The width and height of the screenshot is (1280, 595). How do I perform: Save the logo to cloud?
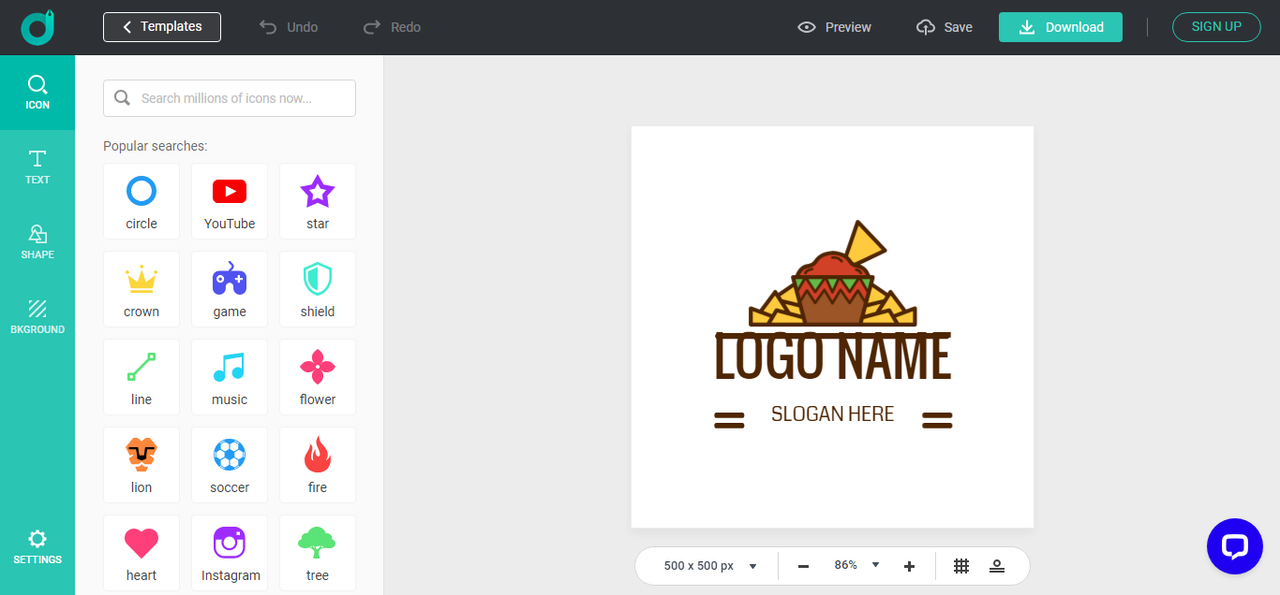(944, 27)
